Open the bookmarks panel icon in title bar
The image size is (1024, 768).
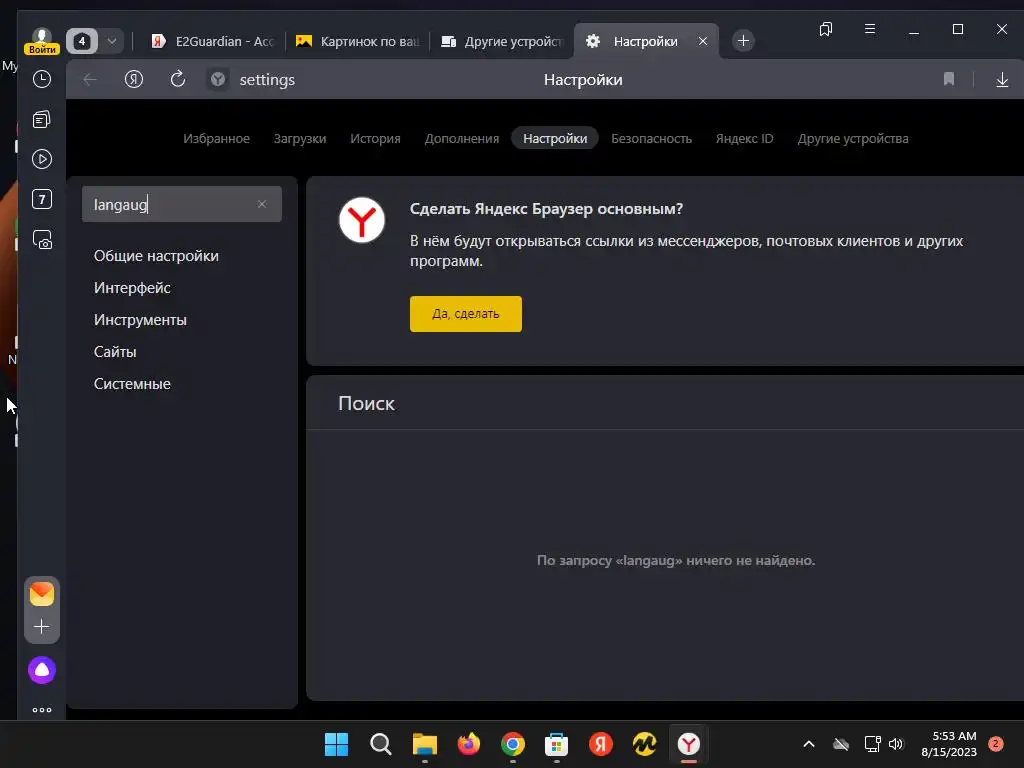point(826,29)
